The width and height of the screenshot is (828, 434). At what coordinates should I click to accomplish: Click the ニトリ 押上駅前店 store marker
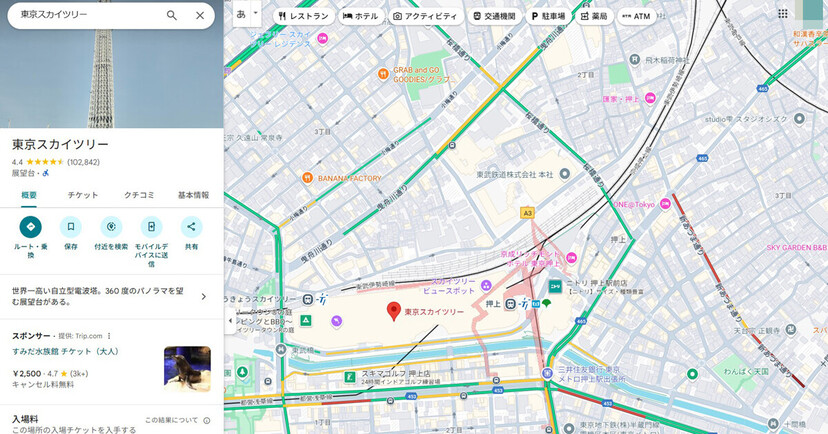(x=555, y=286)
